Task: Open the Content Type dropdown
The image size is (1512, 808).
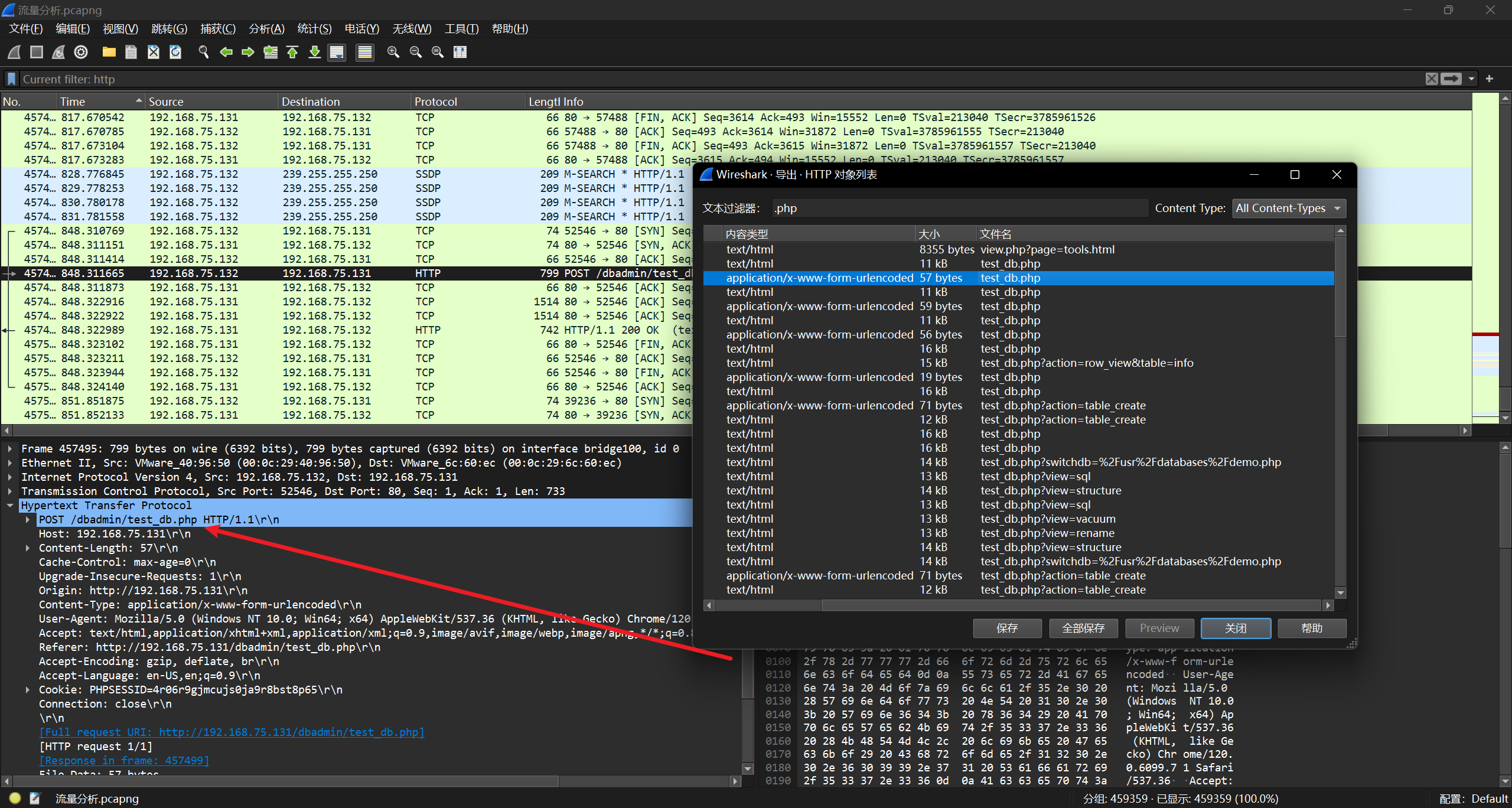Action: coord(1288,208)
